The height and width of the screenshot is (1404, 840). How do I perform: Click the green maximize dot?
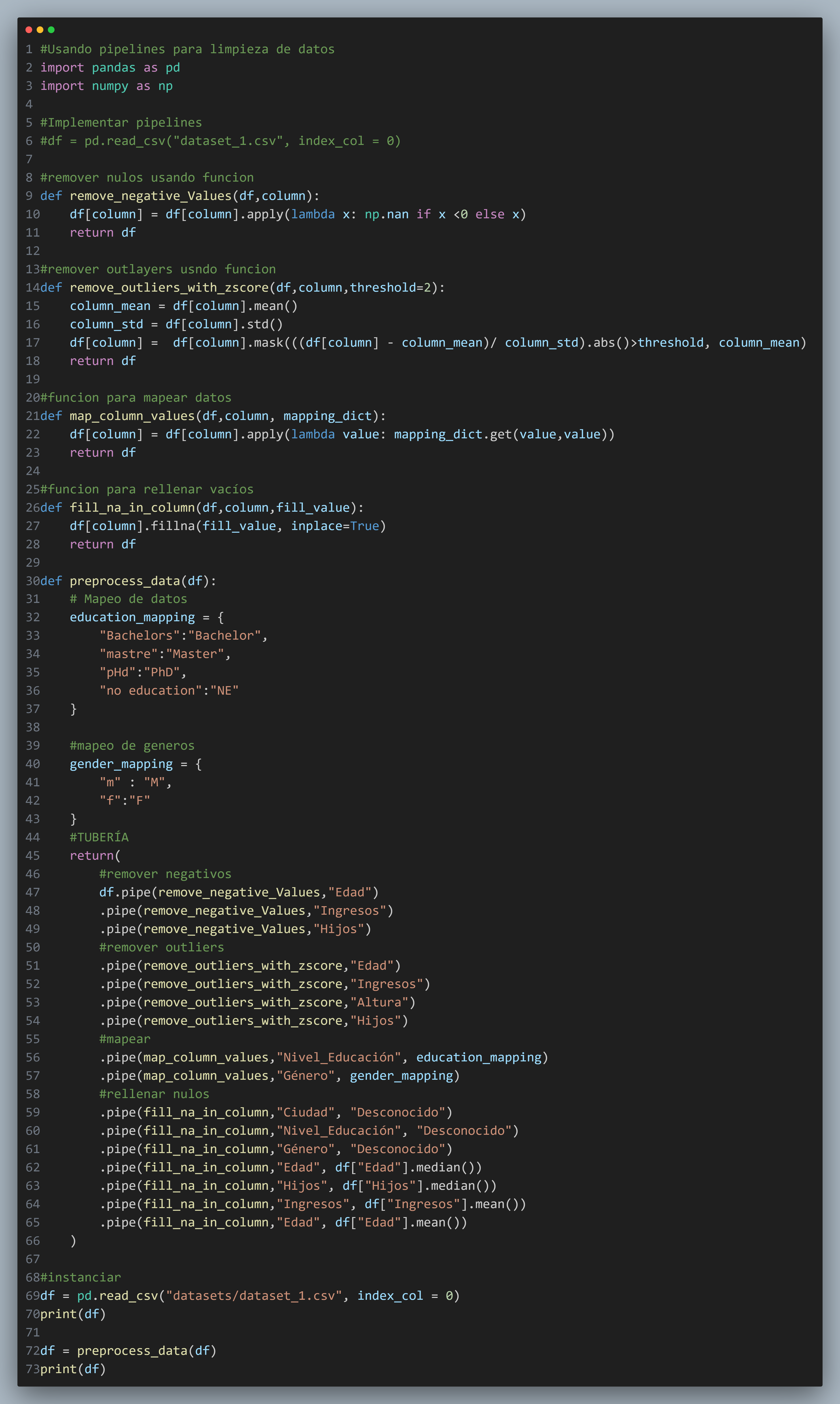51,30
